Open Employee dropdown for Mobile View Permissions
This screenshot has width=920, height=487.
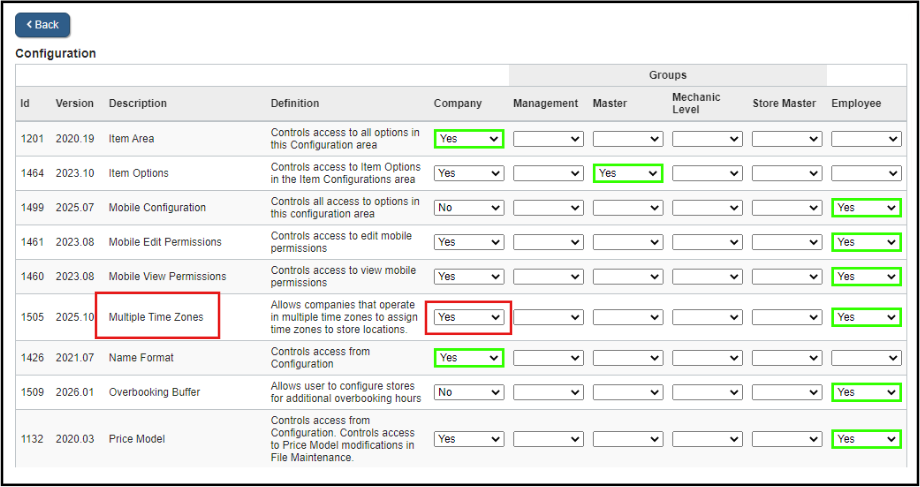tap(866, 276)
